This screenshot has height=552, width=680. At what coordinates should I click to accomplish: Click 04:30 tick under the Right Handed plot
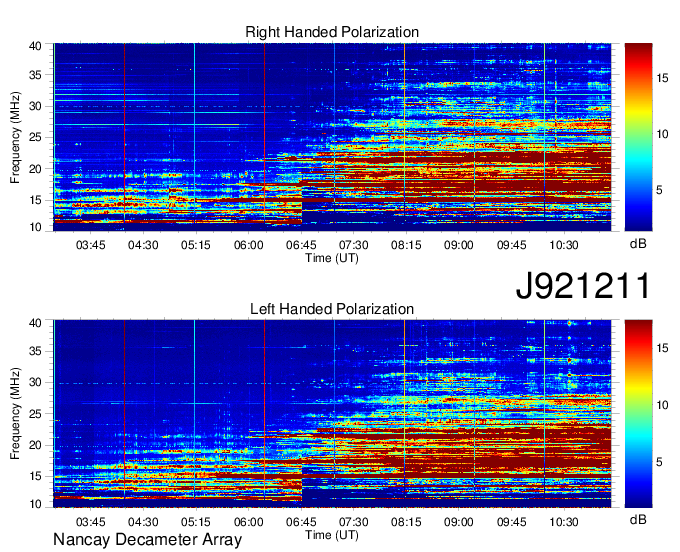tap(143, 245)
